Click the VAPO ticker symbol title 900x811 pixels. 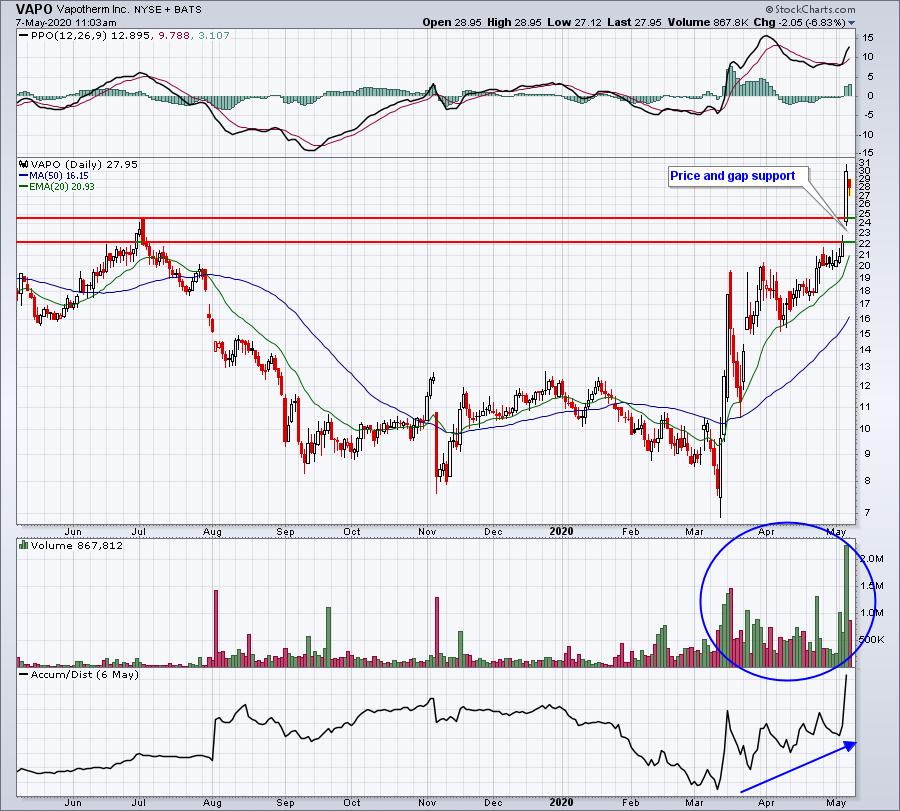click(x=34, y=9)
